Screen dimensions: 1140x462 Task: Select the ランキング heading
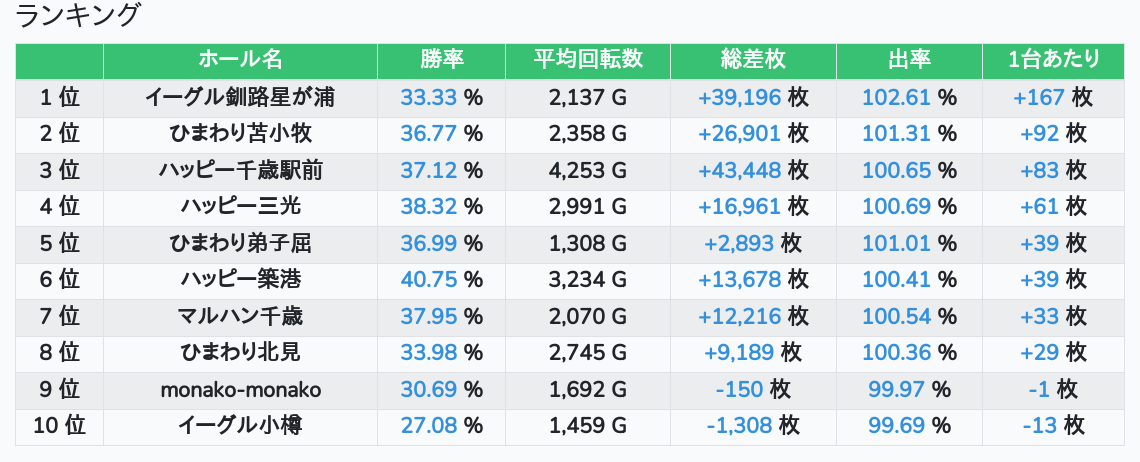pyautogui.click(x=77, y=15)
